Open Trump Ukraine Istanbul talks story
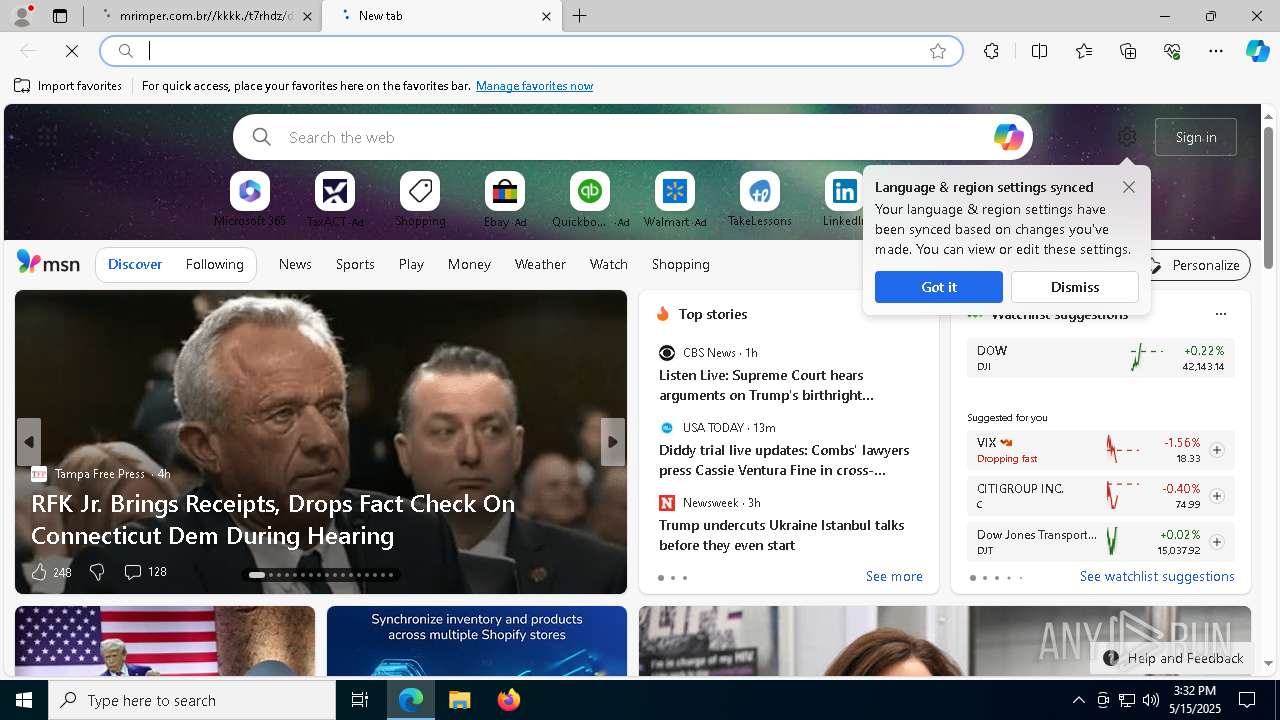1280x720 pixels. 782,535
